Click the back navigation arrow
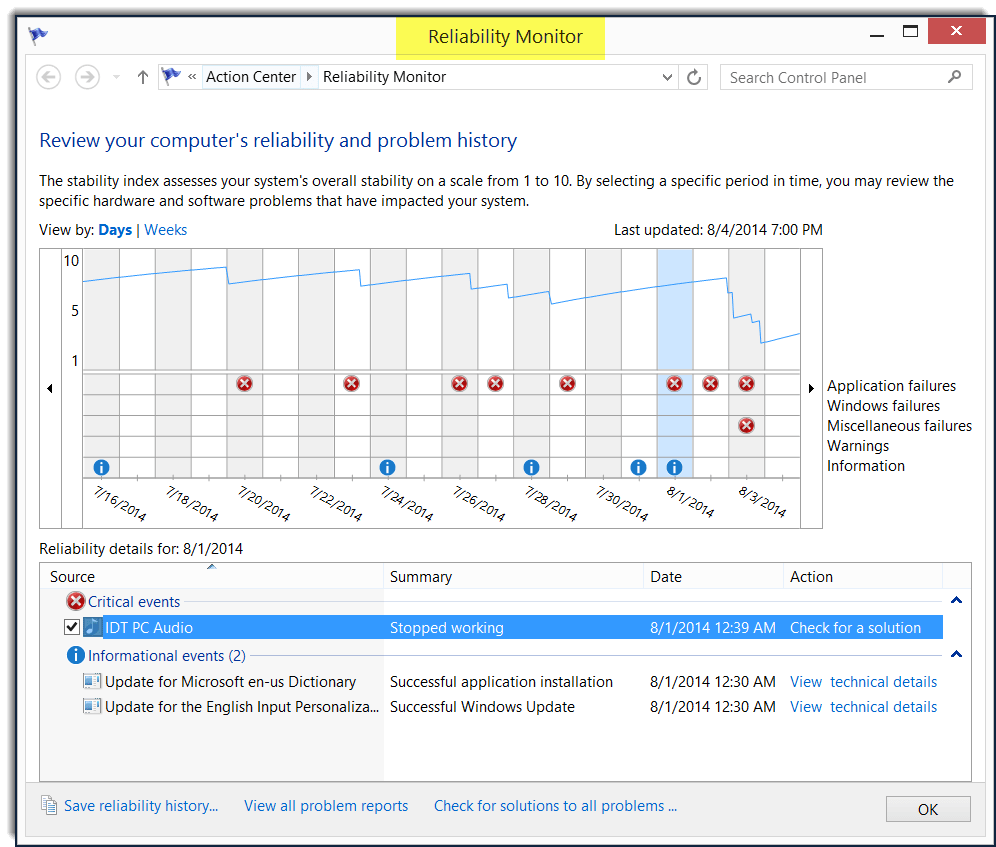Screen dimensions: 996x847 click(48, 77)
